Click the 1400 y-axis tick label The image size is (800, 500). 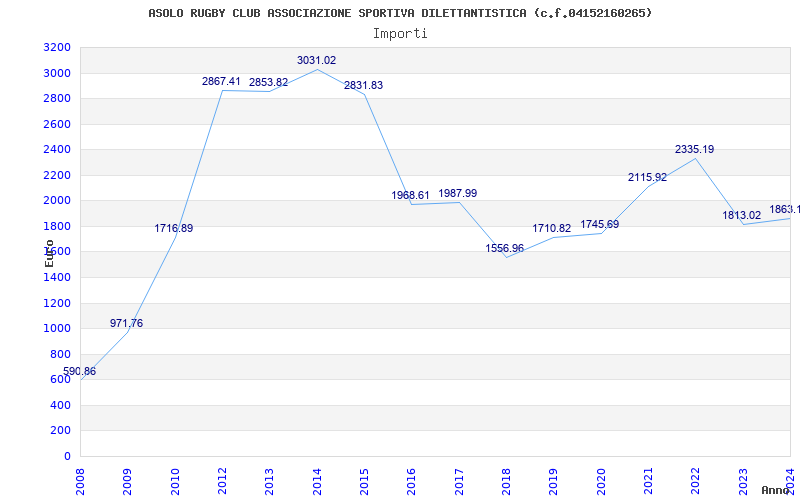click(57, 278)
